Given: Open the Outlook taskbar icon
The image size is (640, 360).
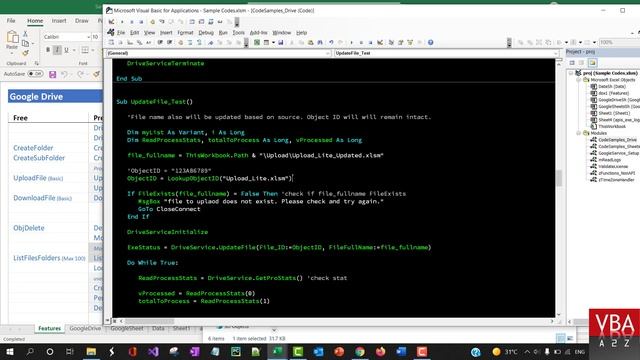Looking at the screenshot, I should [318, 351].
